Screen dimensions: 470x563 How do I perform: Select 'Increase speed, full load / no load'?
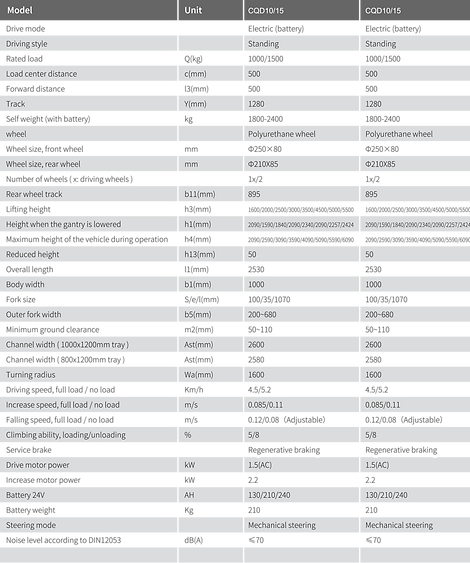point(62,405)
